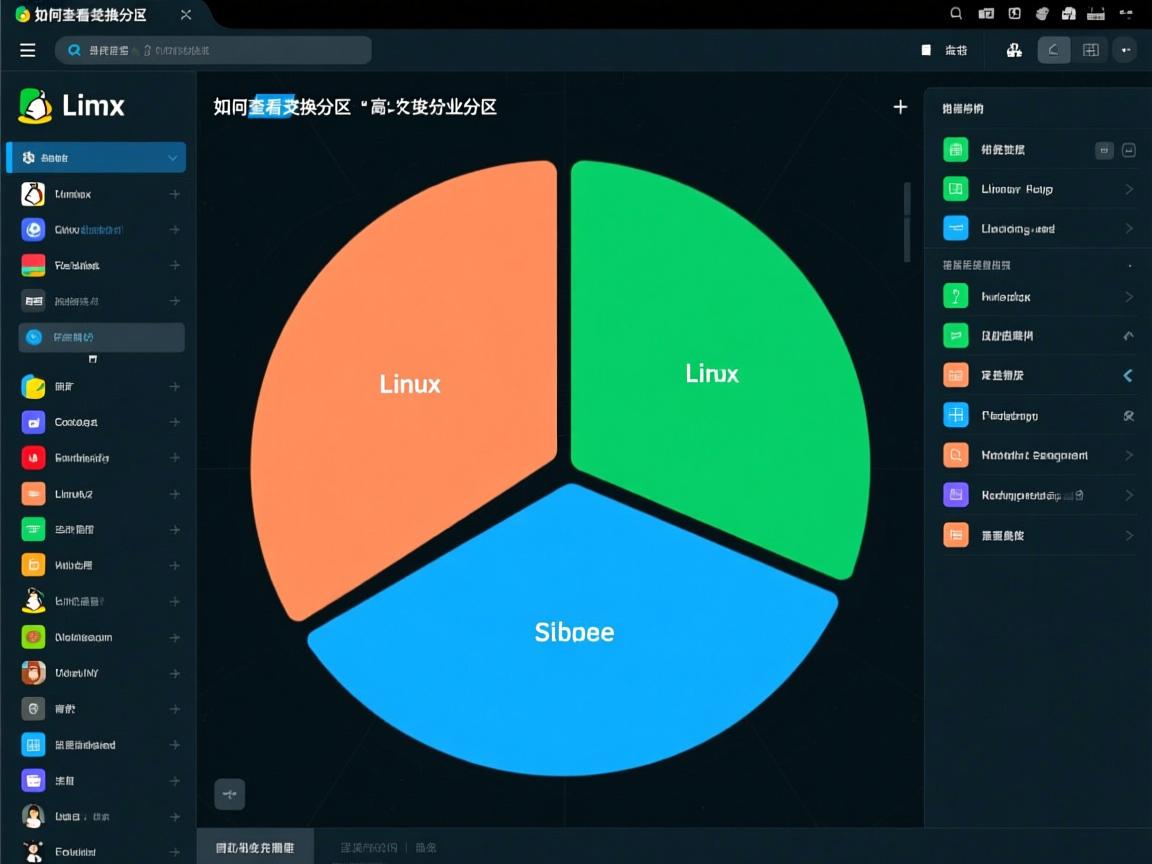Open the hamburger menu at top left
Screen dimensions: 1152x864
click(x=27, y=49)
